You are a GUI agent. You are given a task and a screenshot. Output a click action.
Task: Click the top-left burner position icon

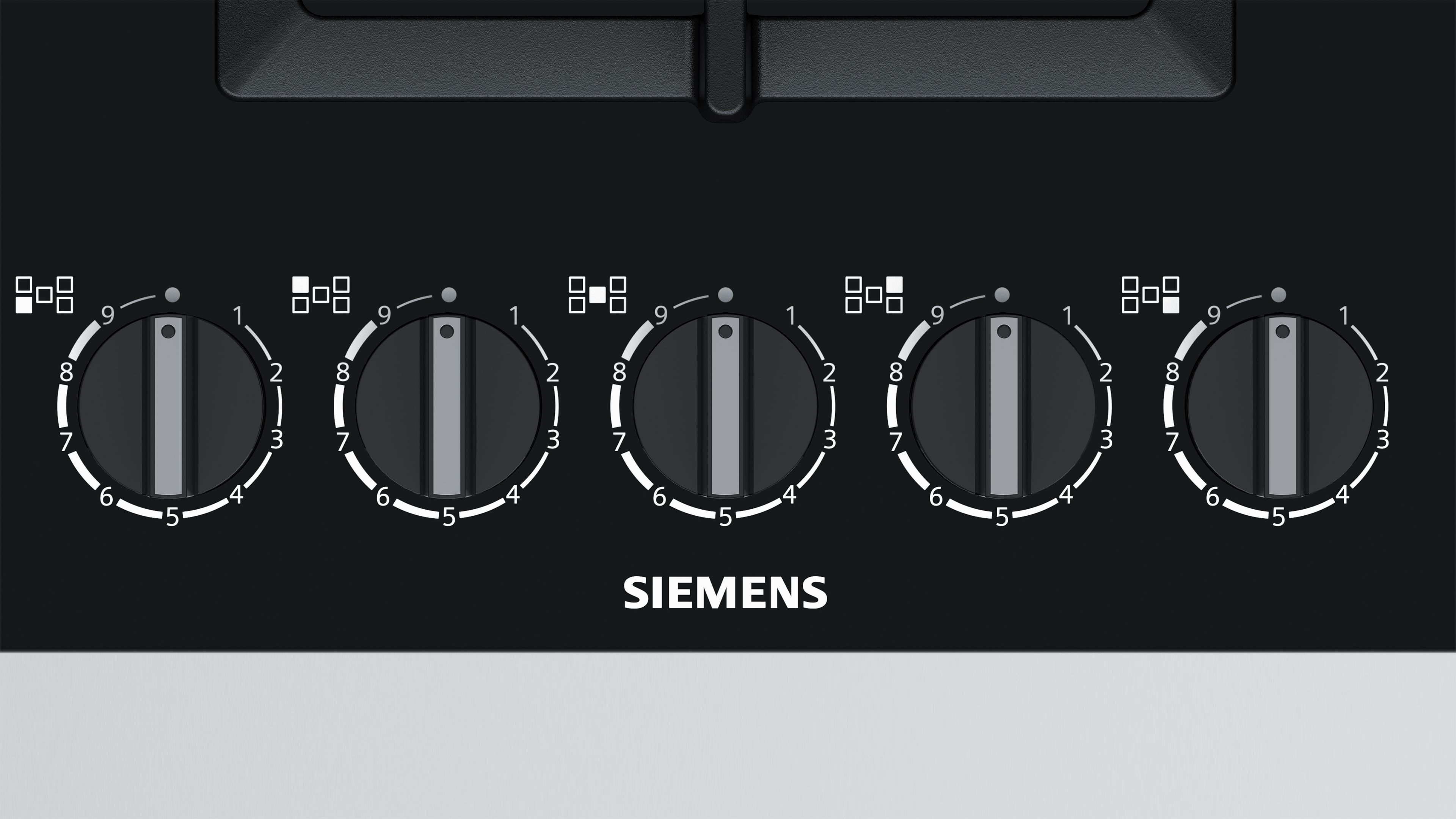tap(321, 295)
